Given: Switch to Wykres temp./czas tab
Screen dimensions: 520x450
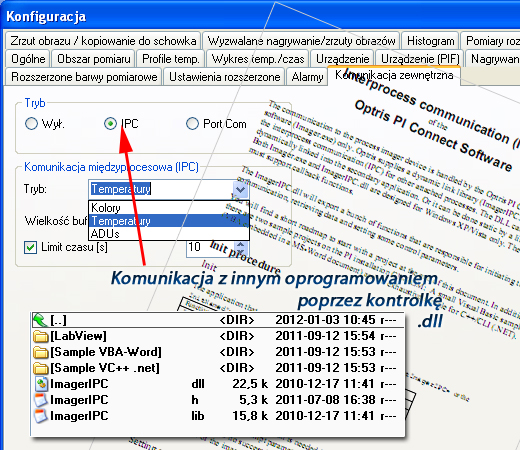Looking at the screenshot, I should pyautogui.click(x=258, y=59).
